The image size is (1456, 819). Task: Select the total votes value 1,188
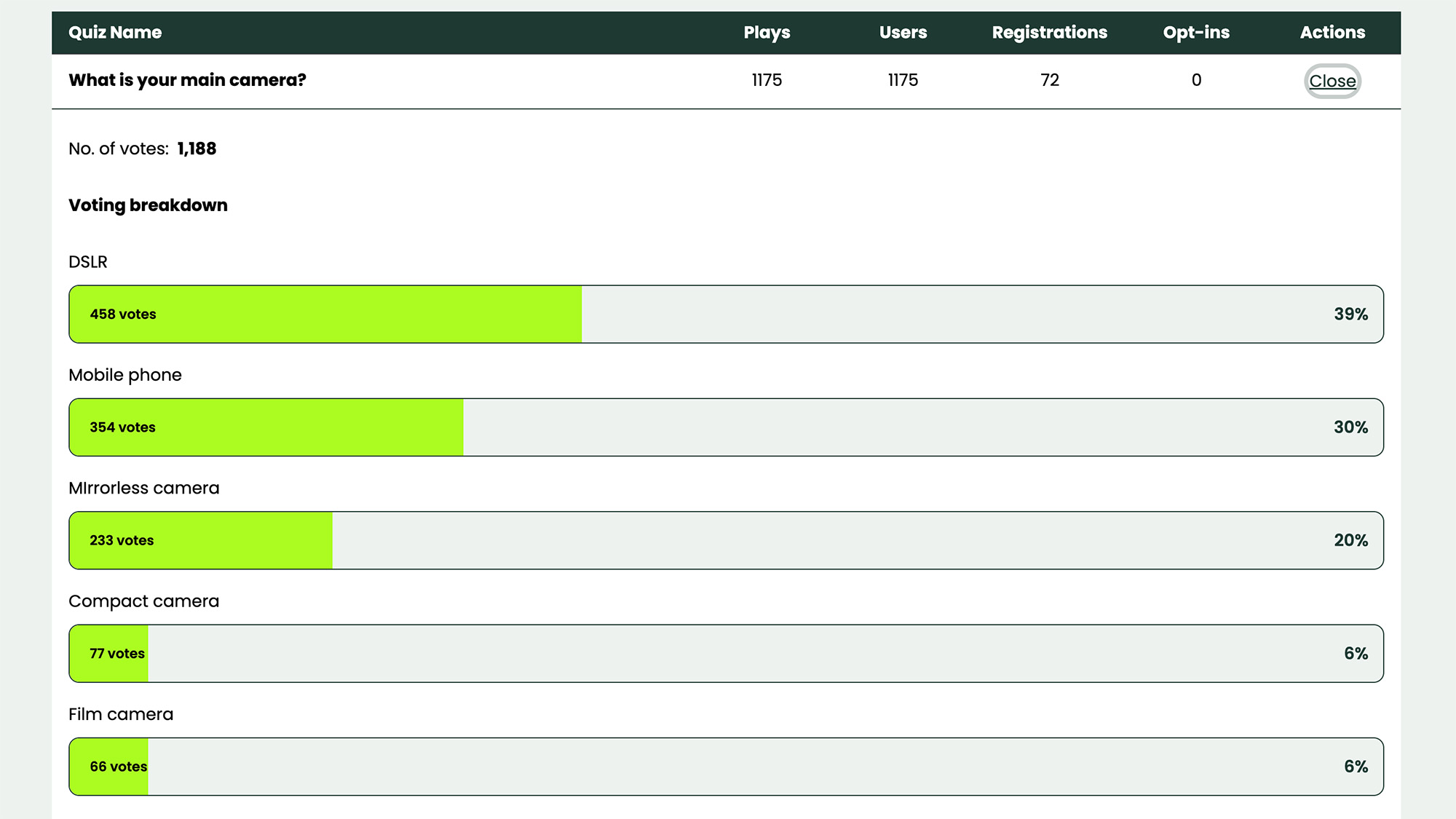pyautogui.click(x=197, y=149)
